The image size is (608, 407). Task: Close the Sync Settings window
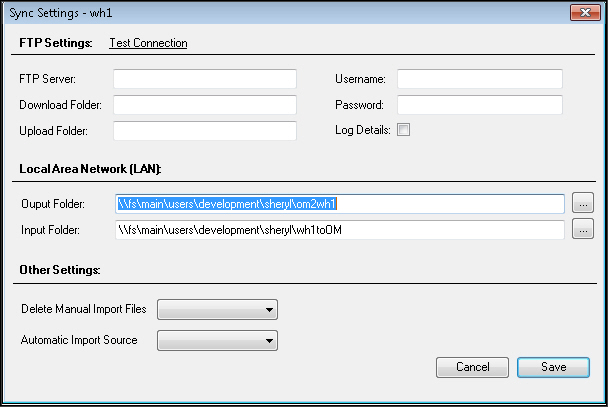pos(585,13)
